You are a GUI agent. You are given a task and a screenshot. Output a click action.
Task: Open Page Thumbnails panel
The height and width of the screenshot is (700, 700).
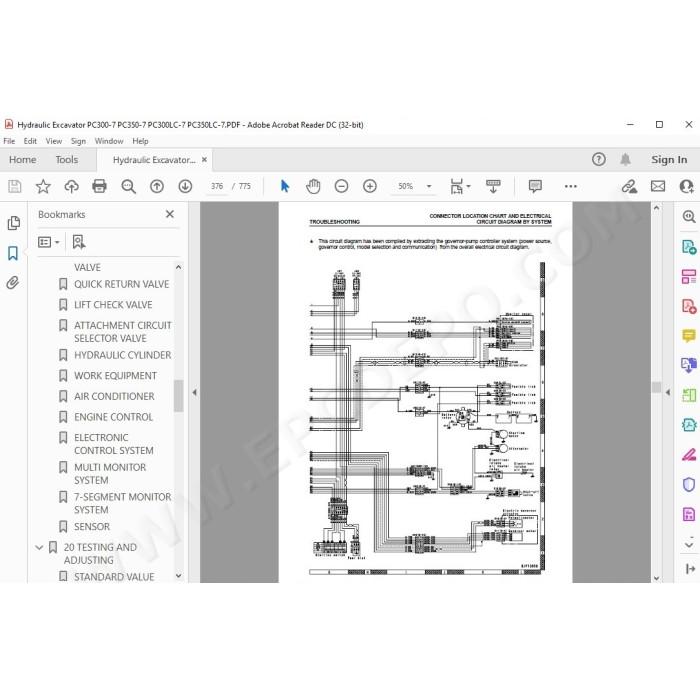coord(13,223)
